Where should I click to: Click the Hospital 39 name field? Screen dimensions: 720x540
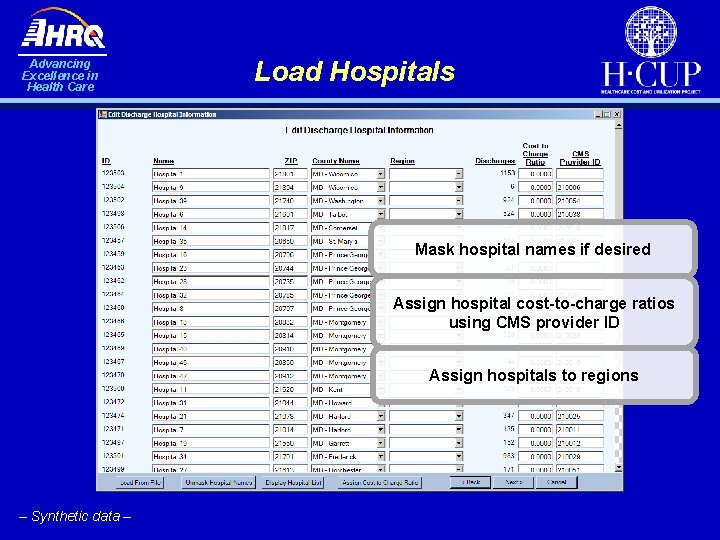click(210, 201)
